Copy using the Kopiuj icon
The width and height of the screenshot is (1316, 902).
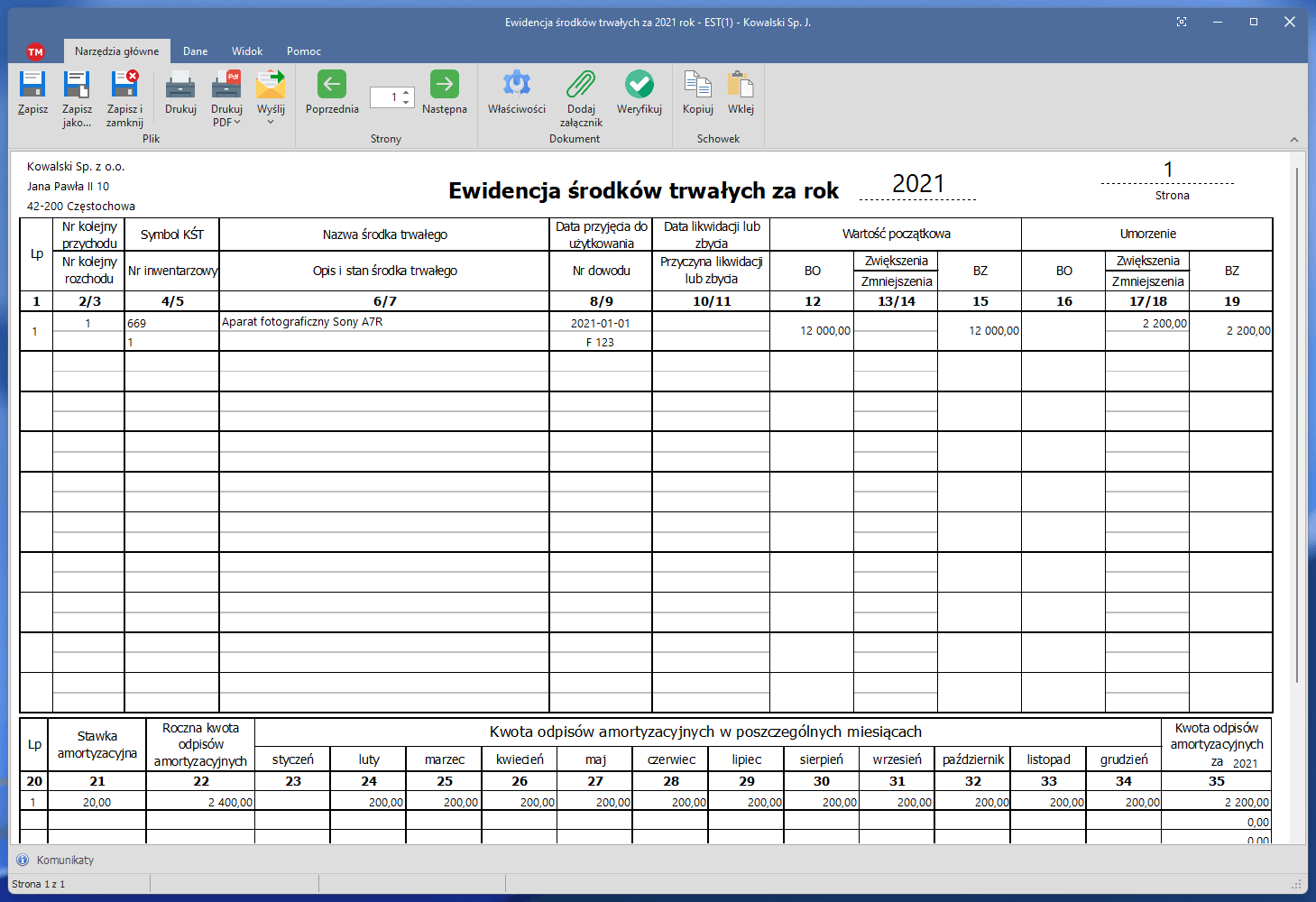pyautogui.click(x=697, y=86)
